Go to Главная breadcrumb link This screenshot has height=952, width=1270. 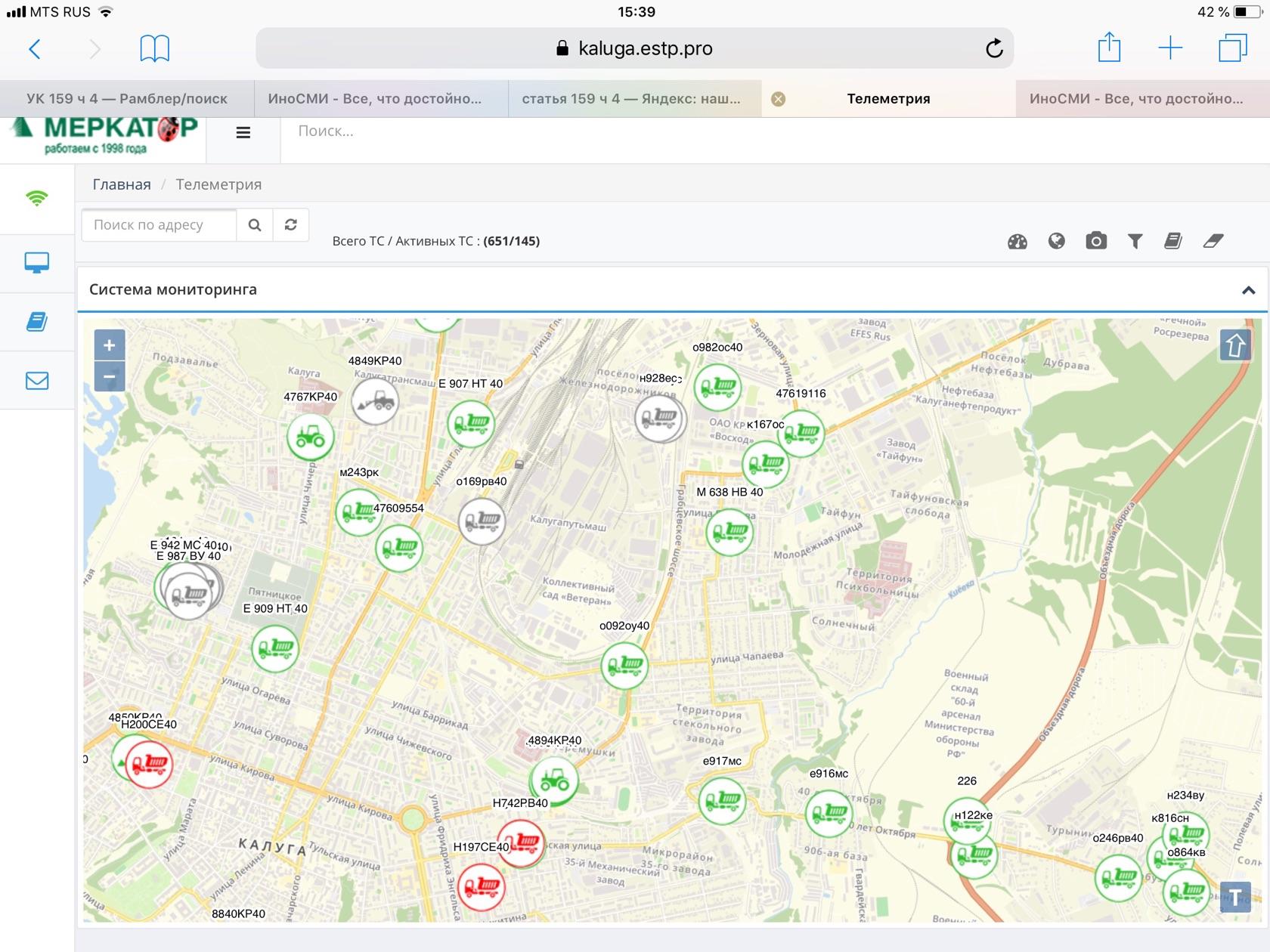click(x=122, y=184)
